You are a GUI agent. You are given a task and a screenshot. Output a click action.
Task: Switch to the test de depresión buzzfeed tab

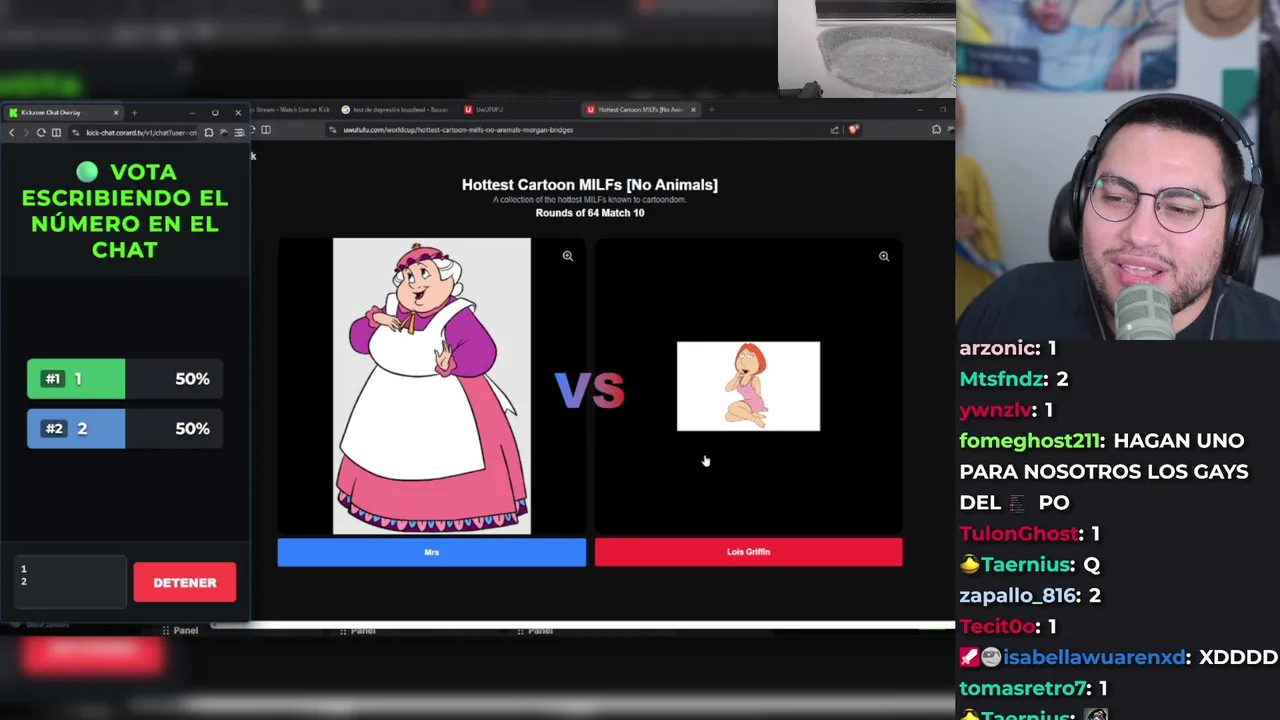tap(395, 109)
